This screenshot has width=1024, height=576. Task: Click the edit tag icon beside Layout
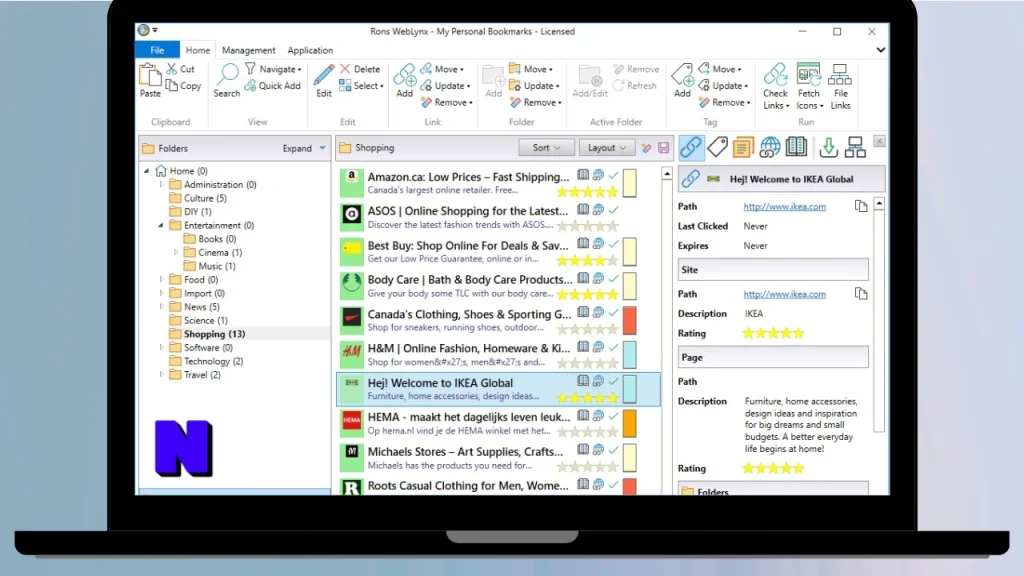pyautogui.click(x=647, y=148)
